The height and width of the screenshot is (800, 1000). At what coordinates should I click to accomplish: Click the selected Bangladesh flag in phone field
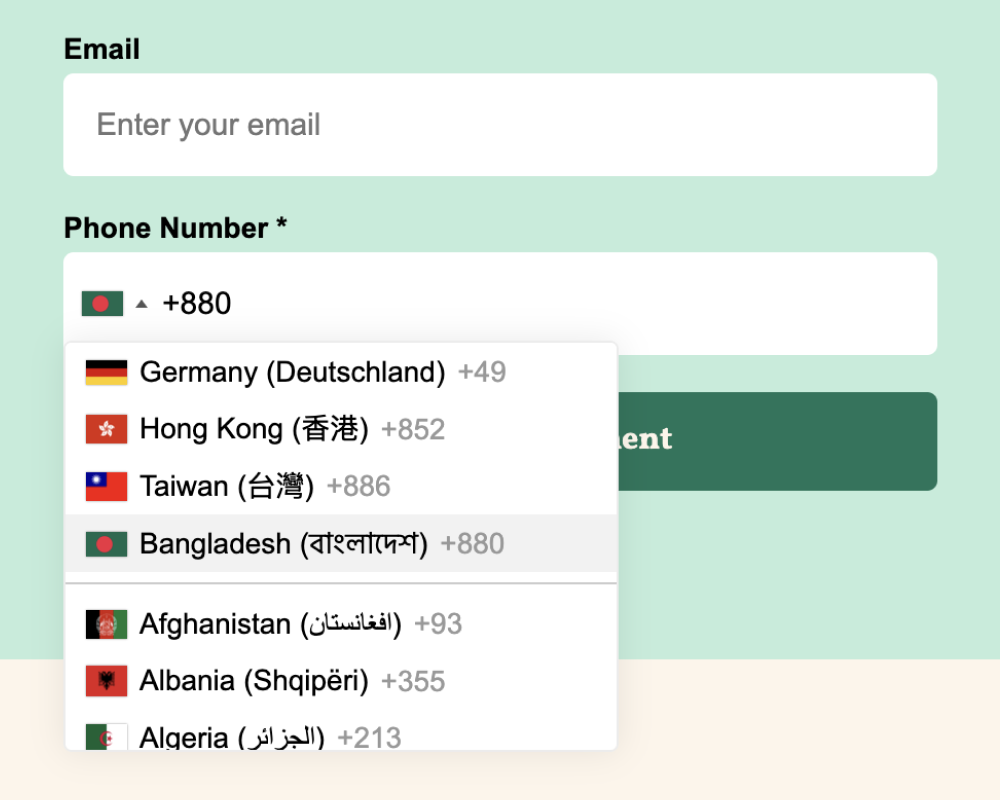pos(102,303)
